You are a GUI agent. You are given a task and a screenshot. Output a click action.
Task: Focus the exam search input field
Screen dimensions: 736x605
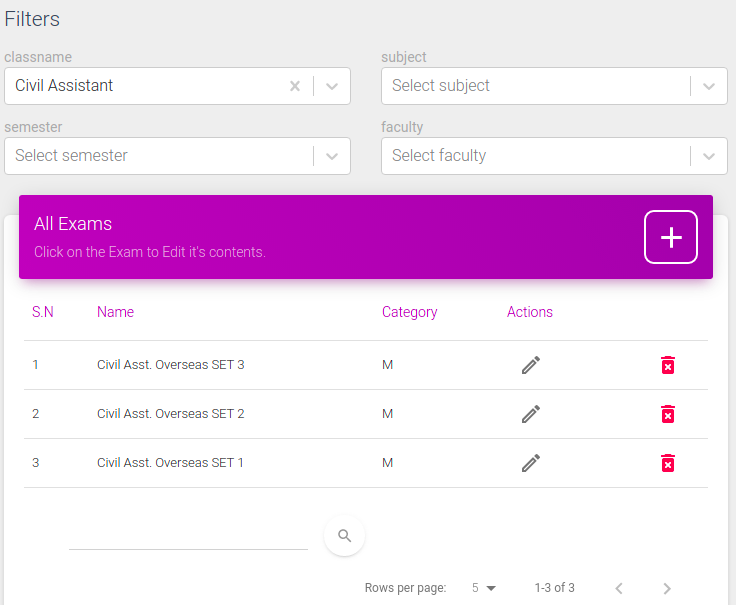tap(188, 537)
